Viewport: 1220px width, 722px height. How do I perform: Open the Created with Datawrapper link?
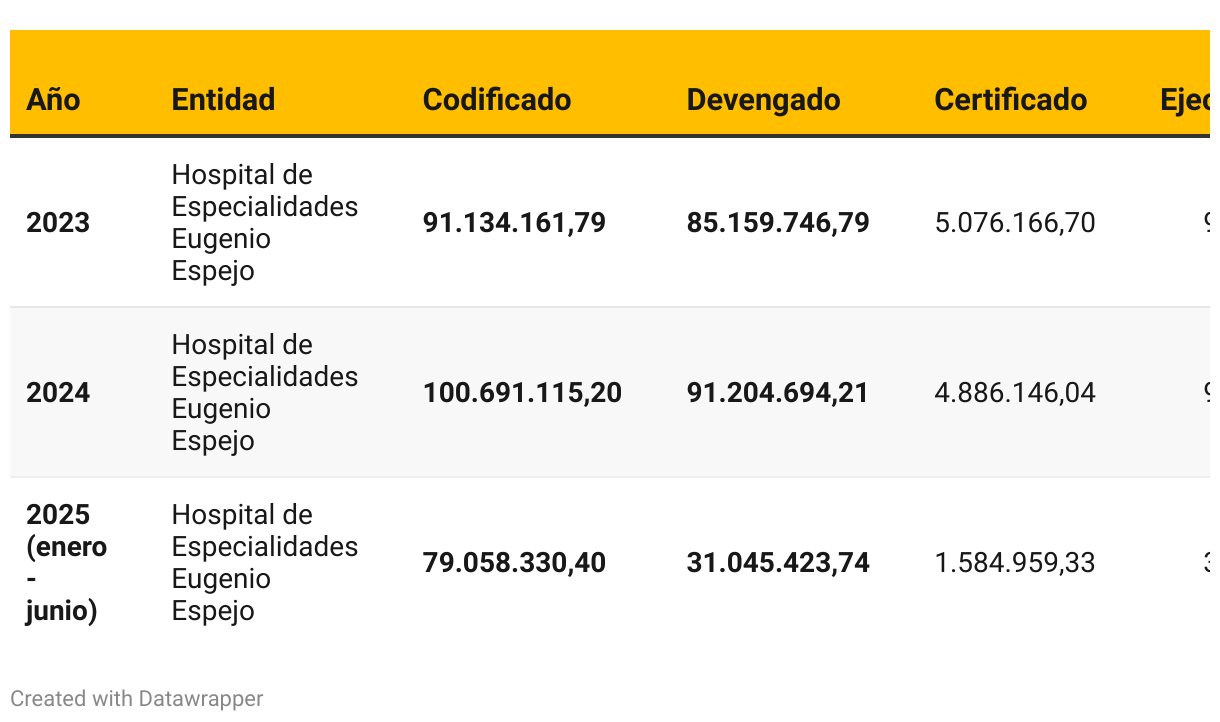(137, 698)
